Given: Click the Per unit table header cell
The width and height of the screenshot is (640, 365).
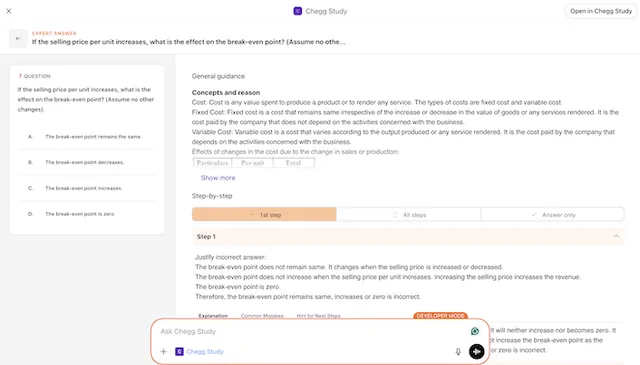Looking at the screenshot, I should (252, 163).
